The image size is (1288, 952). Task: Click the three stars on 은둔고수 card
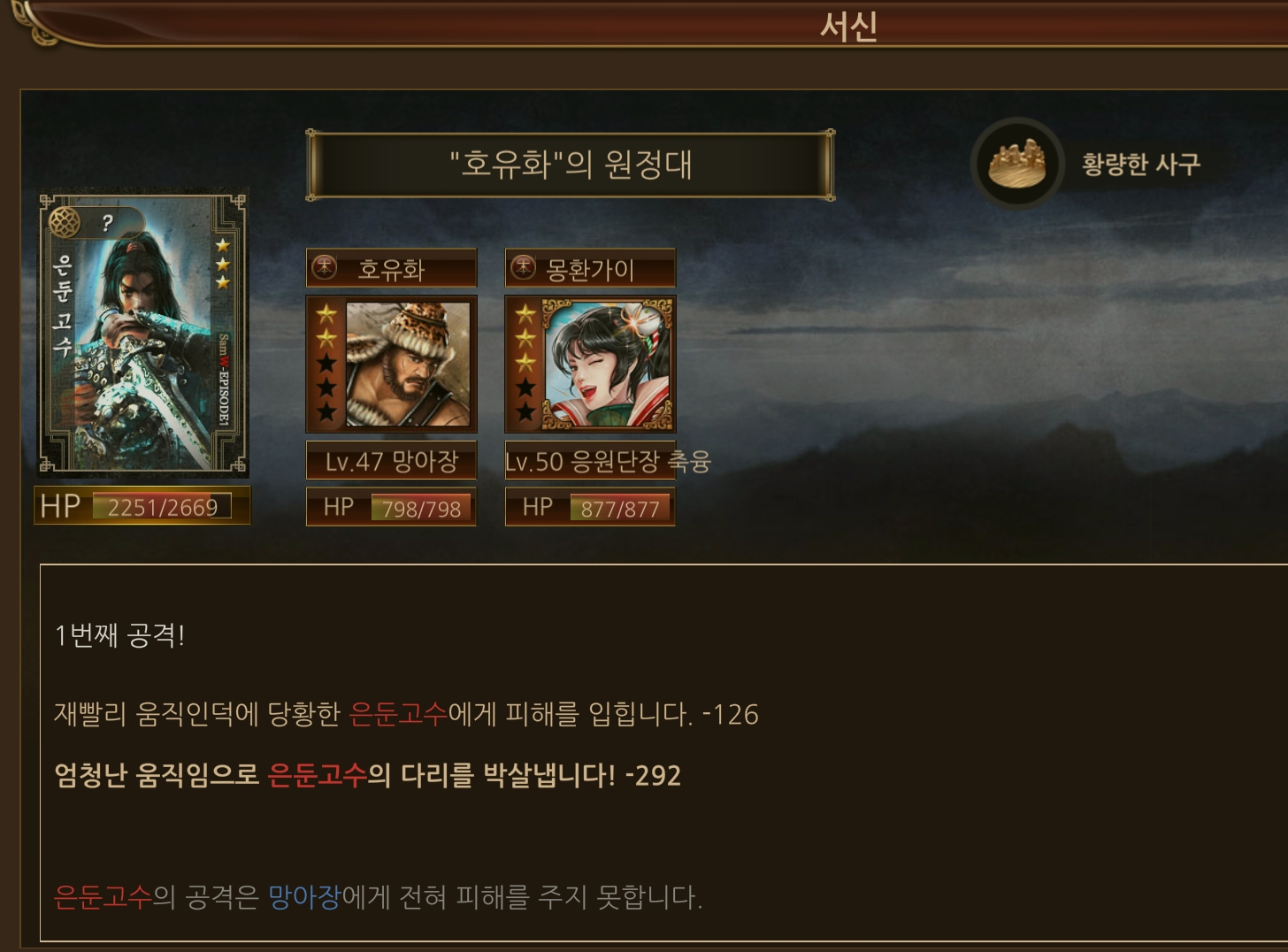point(223,264)
